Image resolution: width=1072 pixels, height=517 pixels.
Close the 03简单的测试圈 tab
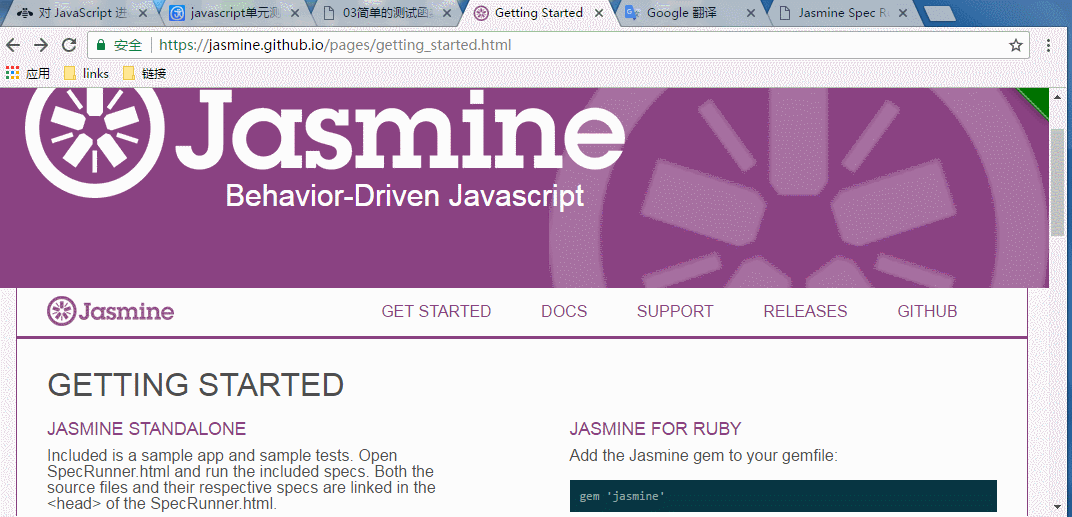coord(448,13)
